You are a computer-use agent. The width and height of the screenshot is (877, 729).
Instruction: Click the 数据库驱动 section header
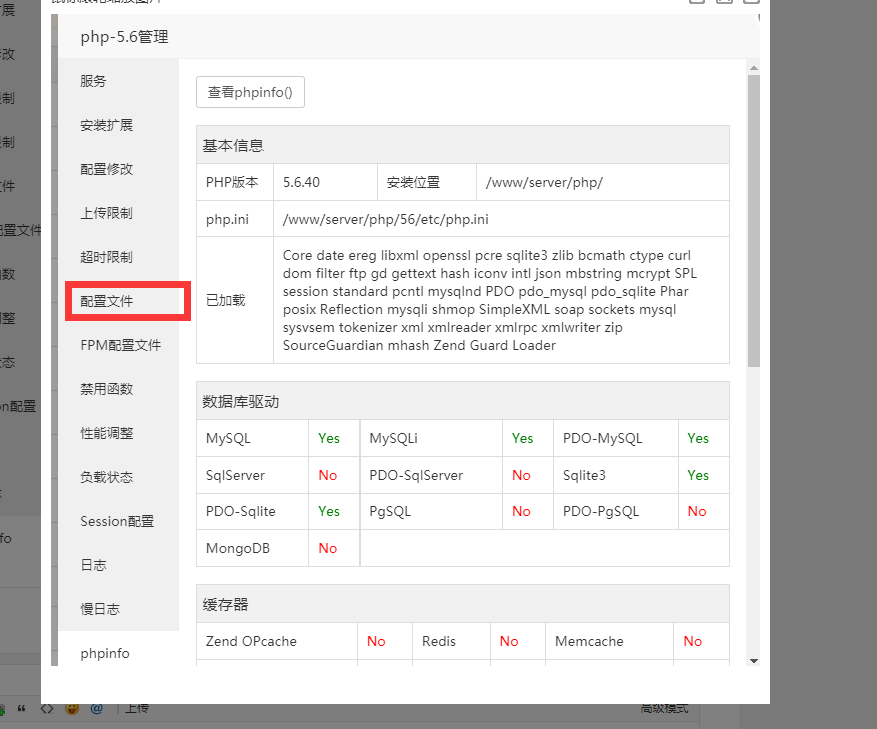point(463,401)
